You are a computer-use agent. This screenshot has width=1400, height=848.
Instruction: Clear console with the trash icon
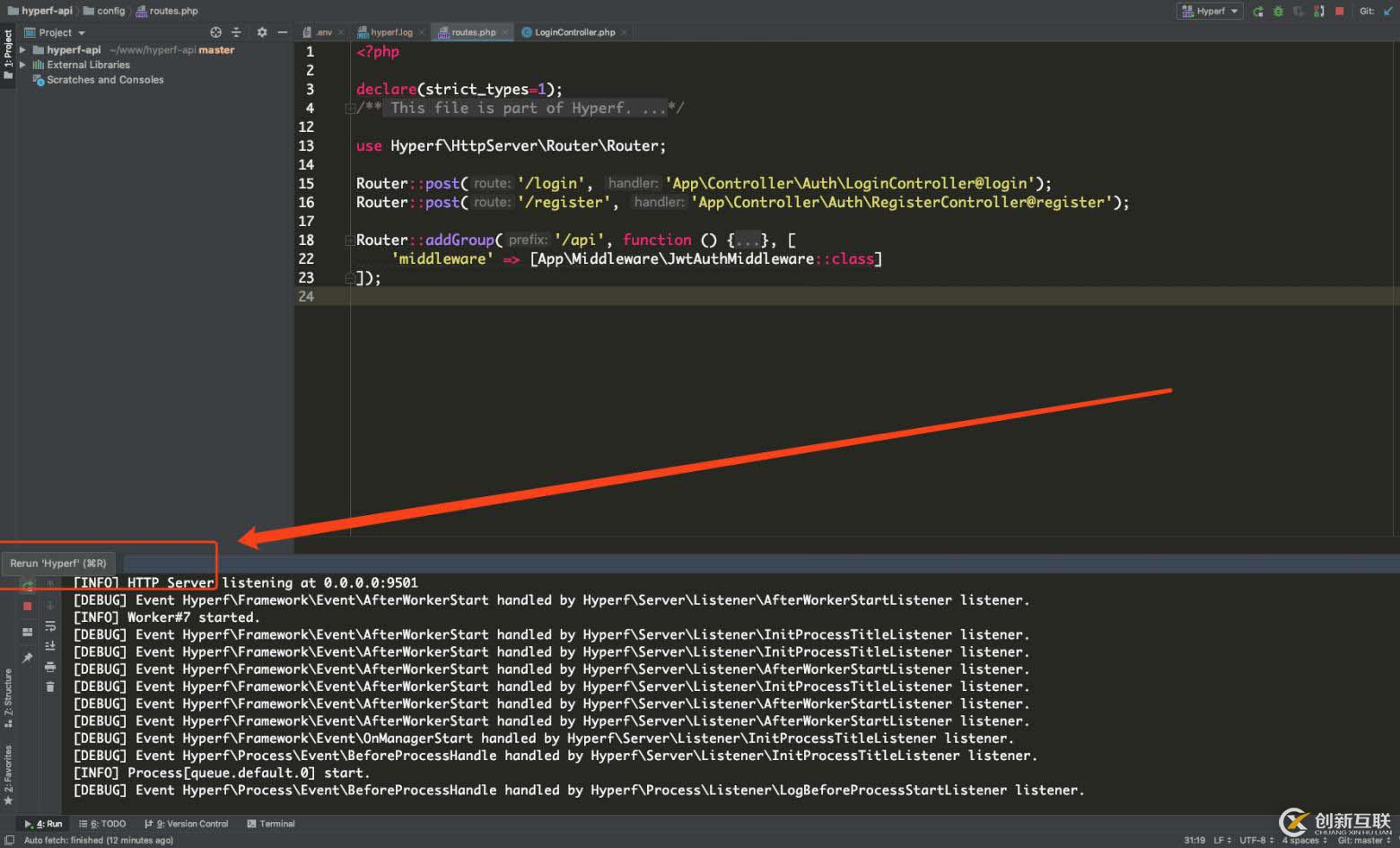(x=50, y=687)
